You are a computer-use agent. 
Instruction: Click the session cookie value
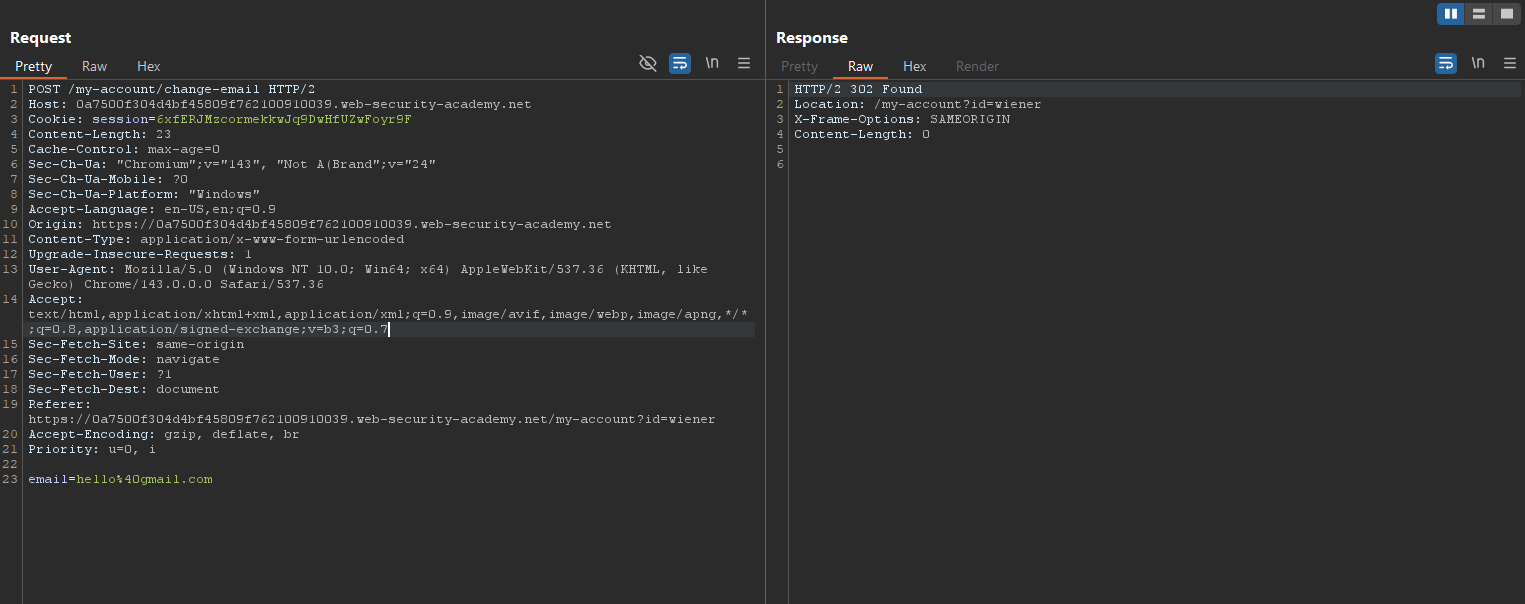[x=284, y=119]
